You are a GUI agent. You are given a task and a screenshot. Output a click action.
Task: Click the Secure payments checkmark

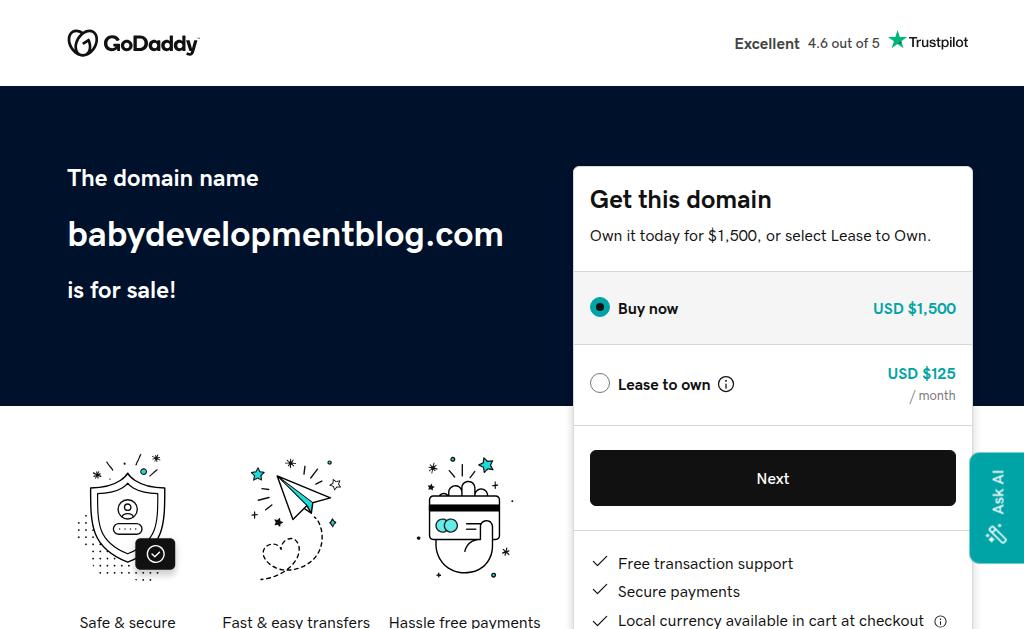point(600,591)
